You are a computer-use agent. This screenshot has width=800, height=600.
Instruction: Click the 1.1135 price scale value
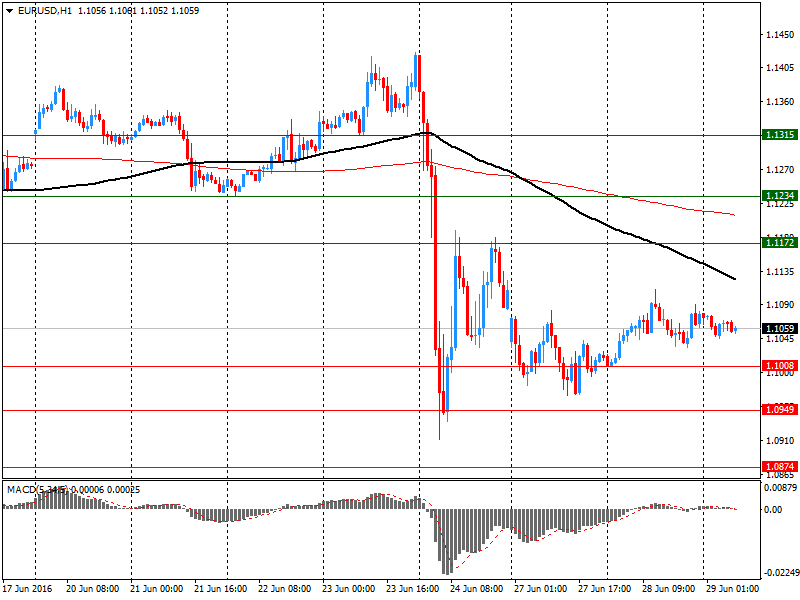click(780, 271)
